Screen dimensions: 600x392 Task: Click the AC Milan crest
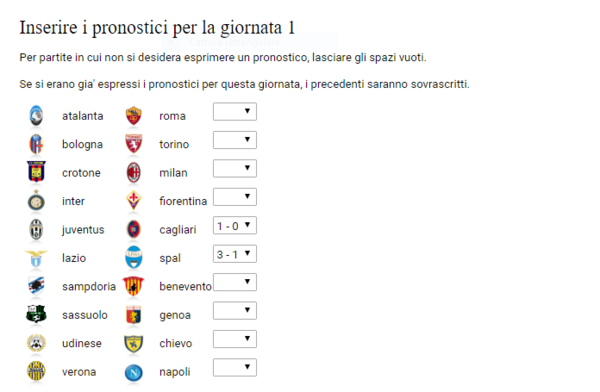click(x=134, y=173)
